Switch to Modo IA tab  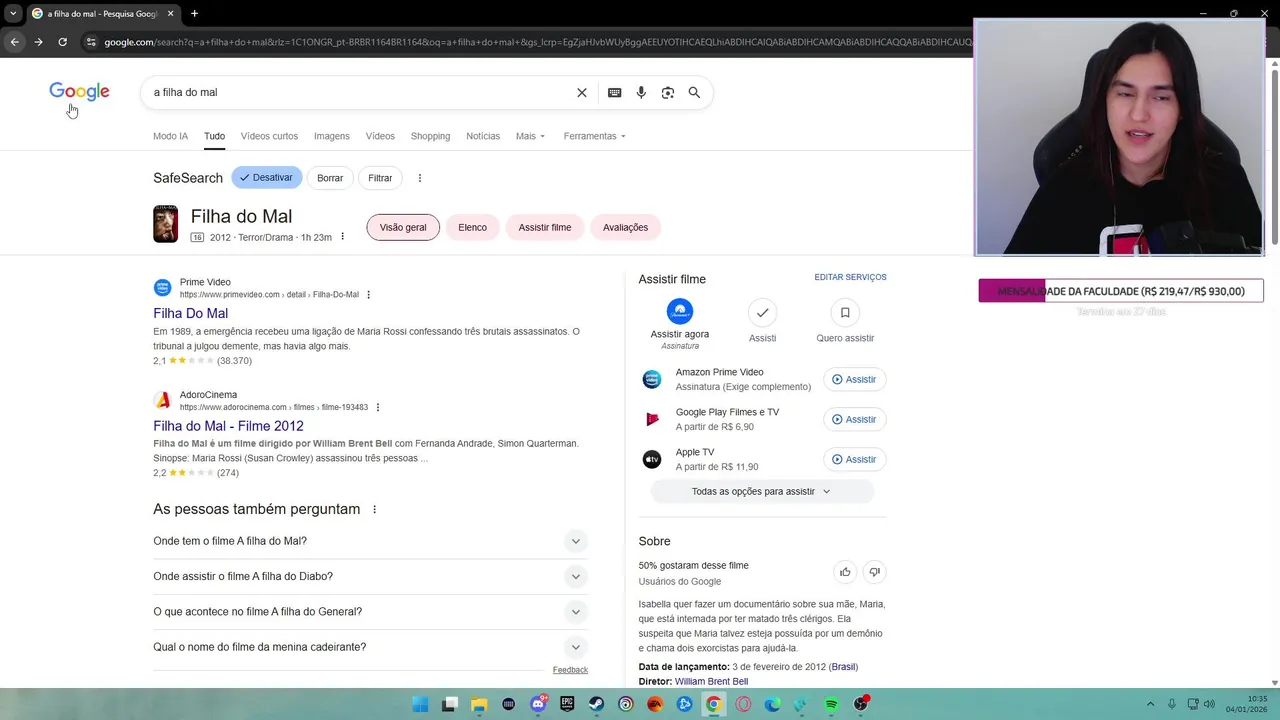pos(170,136)
